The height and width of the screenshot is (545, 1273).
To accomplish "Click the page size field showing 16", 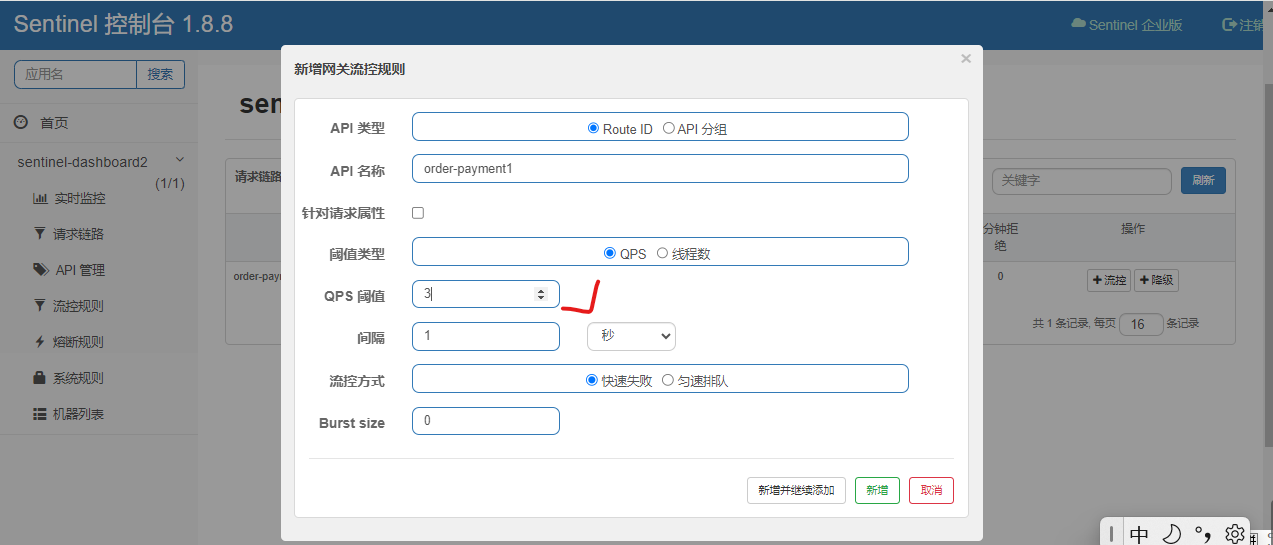I will coord(1141,324).
